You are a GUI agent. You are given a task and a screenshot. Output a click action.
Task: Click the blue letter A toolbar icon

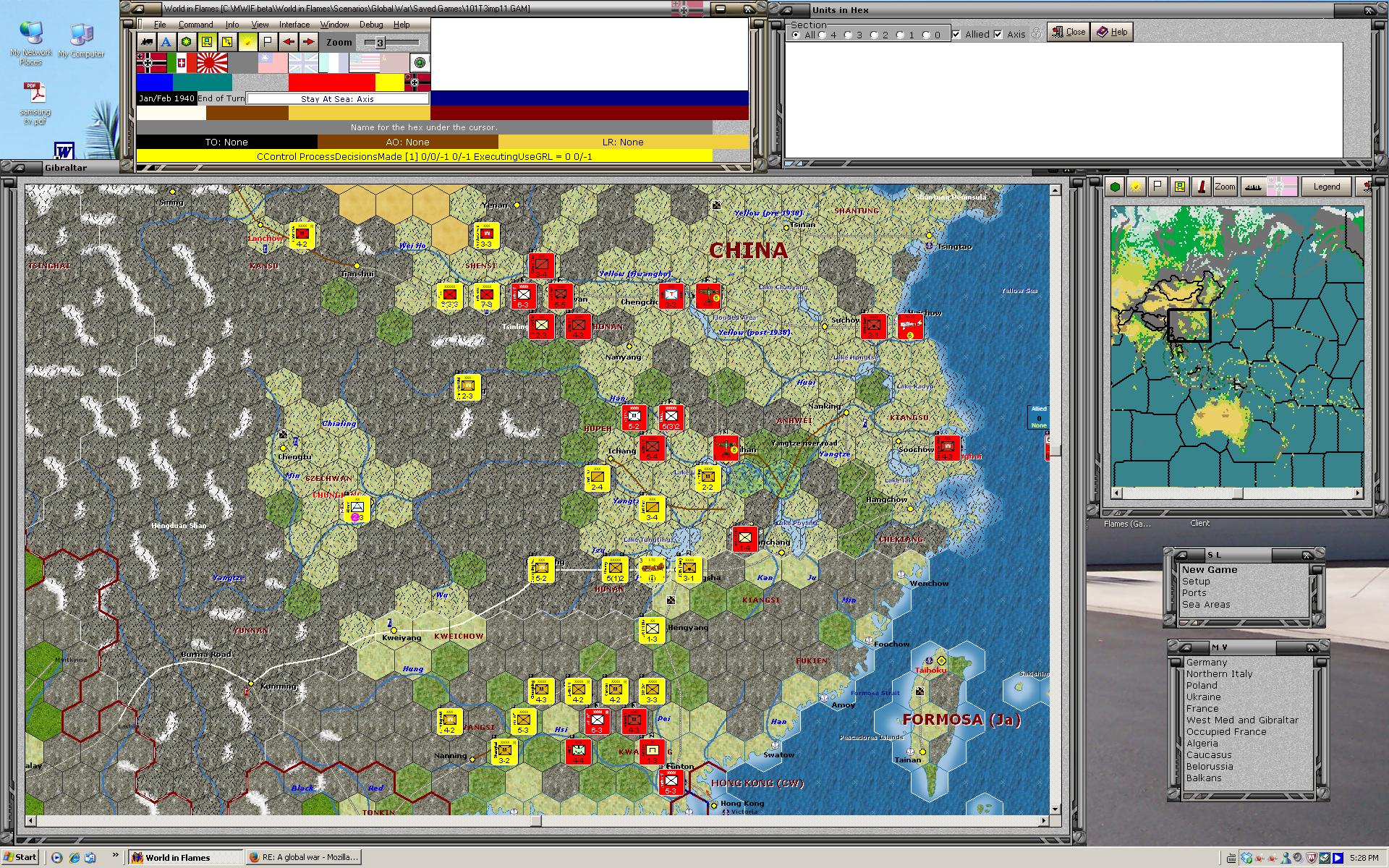point(166,42)
